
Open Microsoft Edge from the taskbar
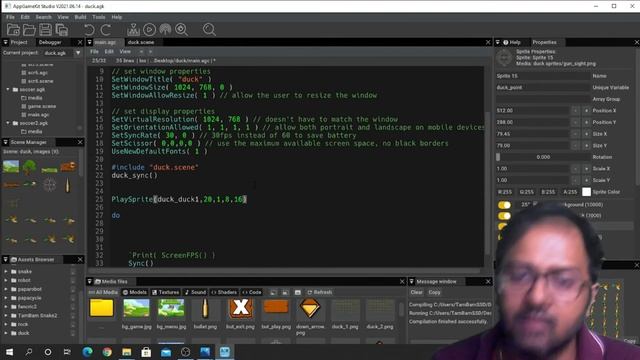point(87,352)
